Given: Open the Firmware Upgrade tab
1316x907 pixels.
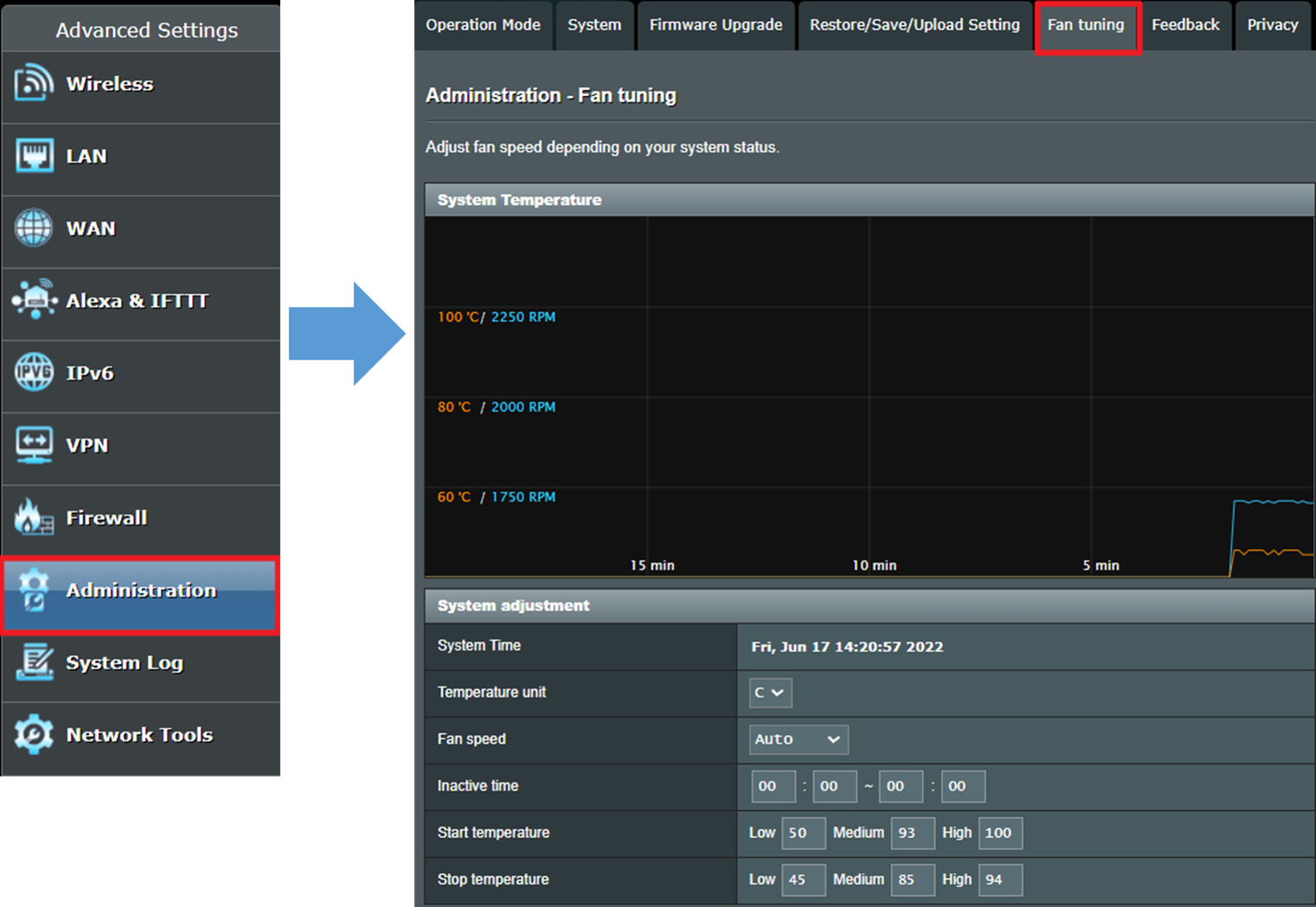Looking at the screenshot, I should (x=716, y=25).
